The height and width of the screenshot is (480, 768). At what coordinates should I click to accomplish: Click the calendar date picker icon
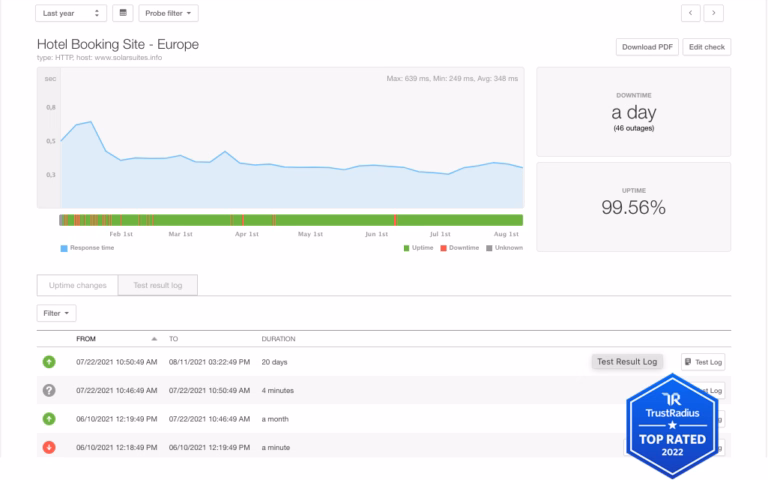click(123, 13)
